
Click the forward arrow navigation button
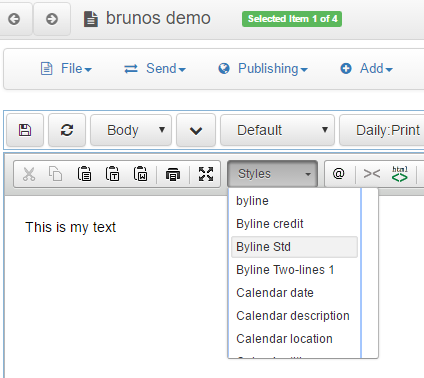[x=52, y=19]
